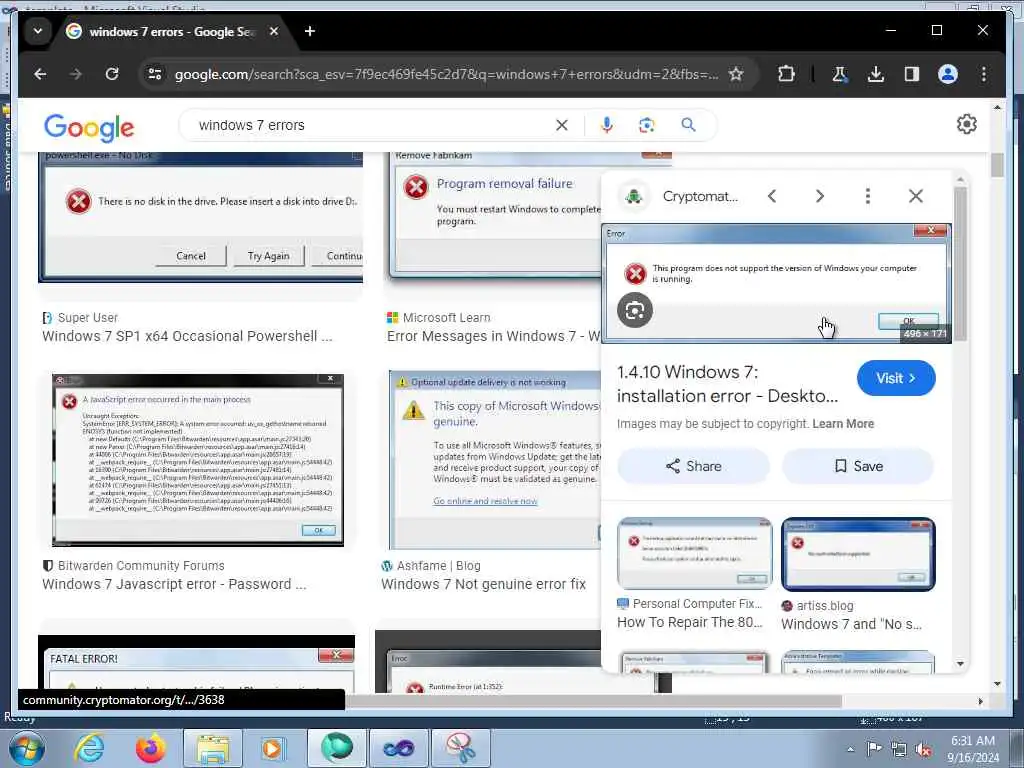Close the image preview panel
The height and width of the screenshot is (768, 1024).
(x=916, y=196)
